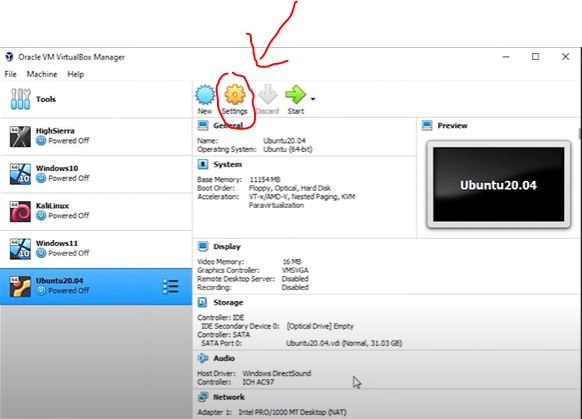Click the Base Memory value 11154 MB
This screenshot has width=582, height=419.
pos(265,180)
